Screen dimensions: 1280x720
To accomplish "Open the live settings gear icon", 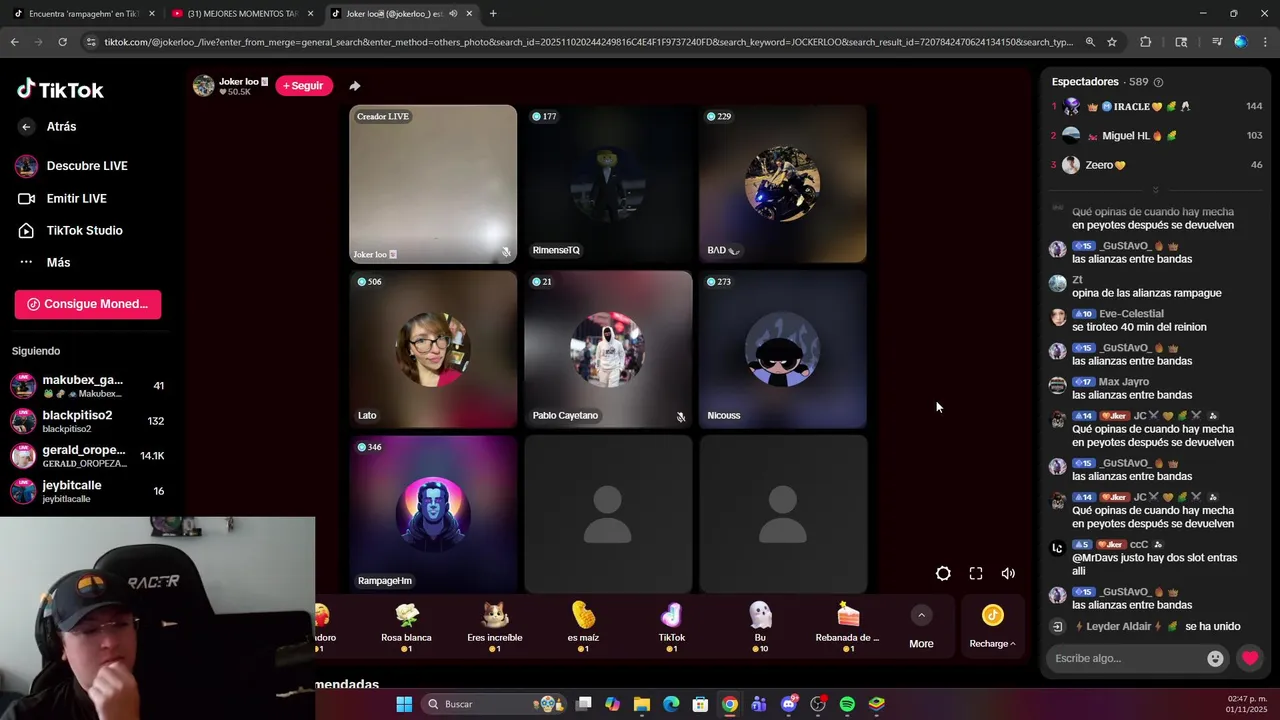I will point(943,573).
